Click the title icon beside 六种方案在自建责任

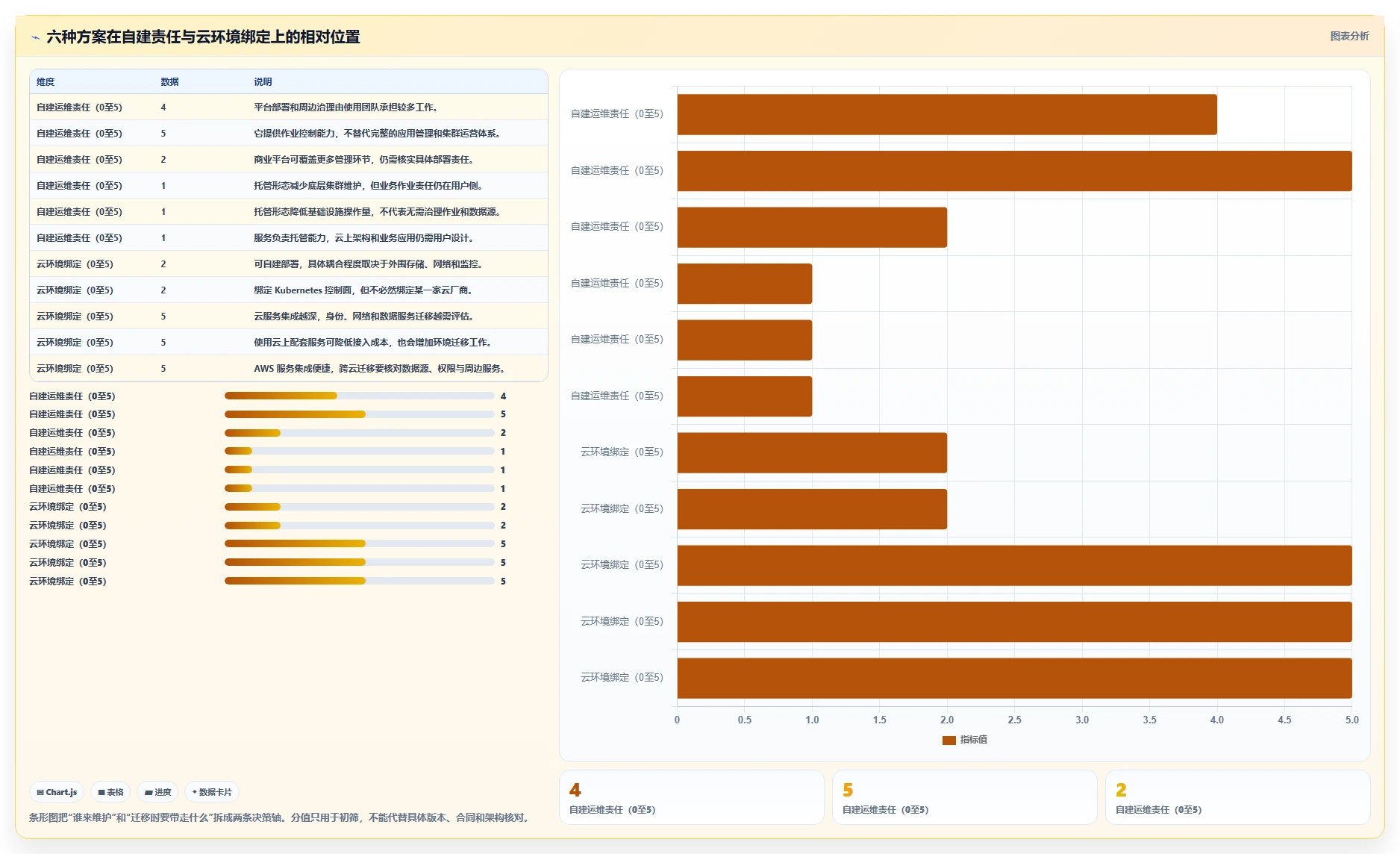click(35, 37)
